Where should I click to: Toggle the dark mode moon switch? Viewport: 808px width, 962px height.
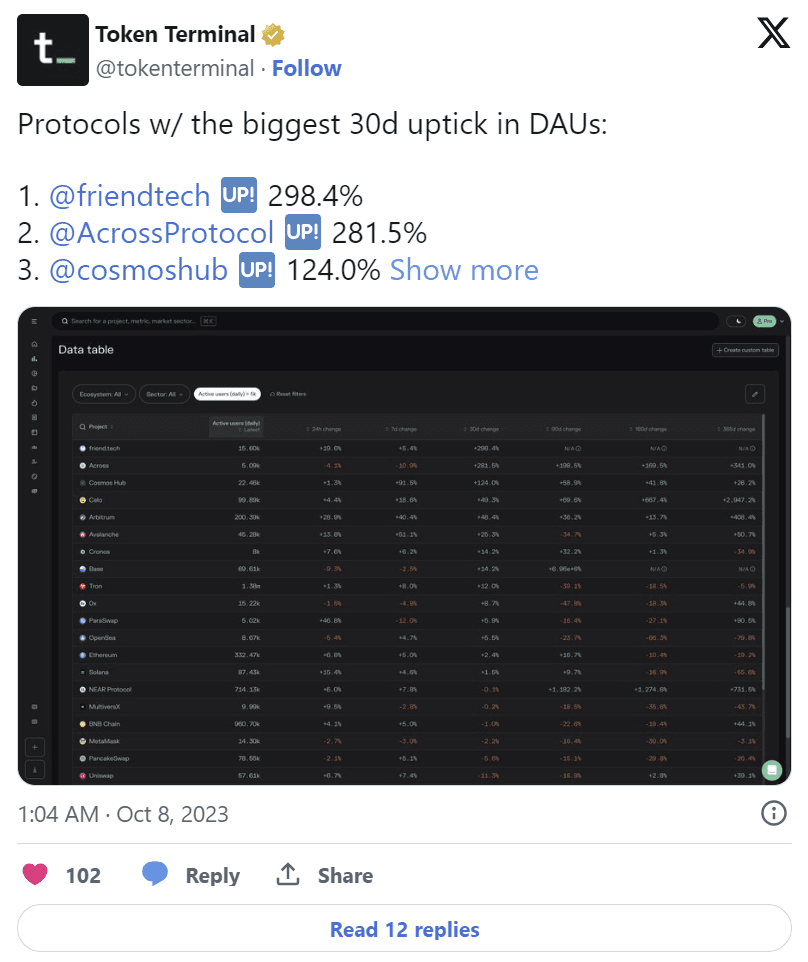(x=737, y=321)
